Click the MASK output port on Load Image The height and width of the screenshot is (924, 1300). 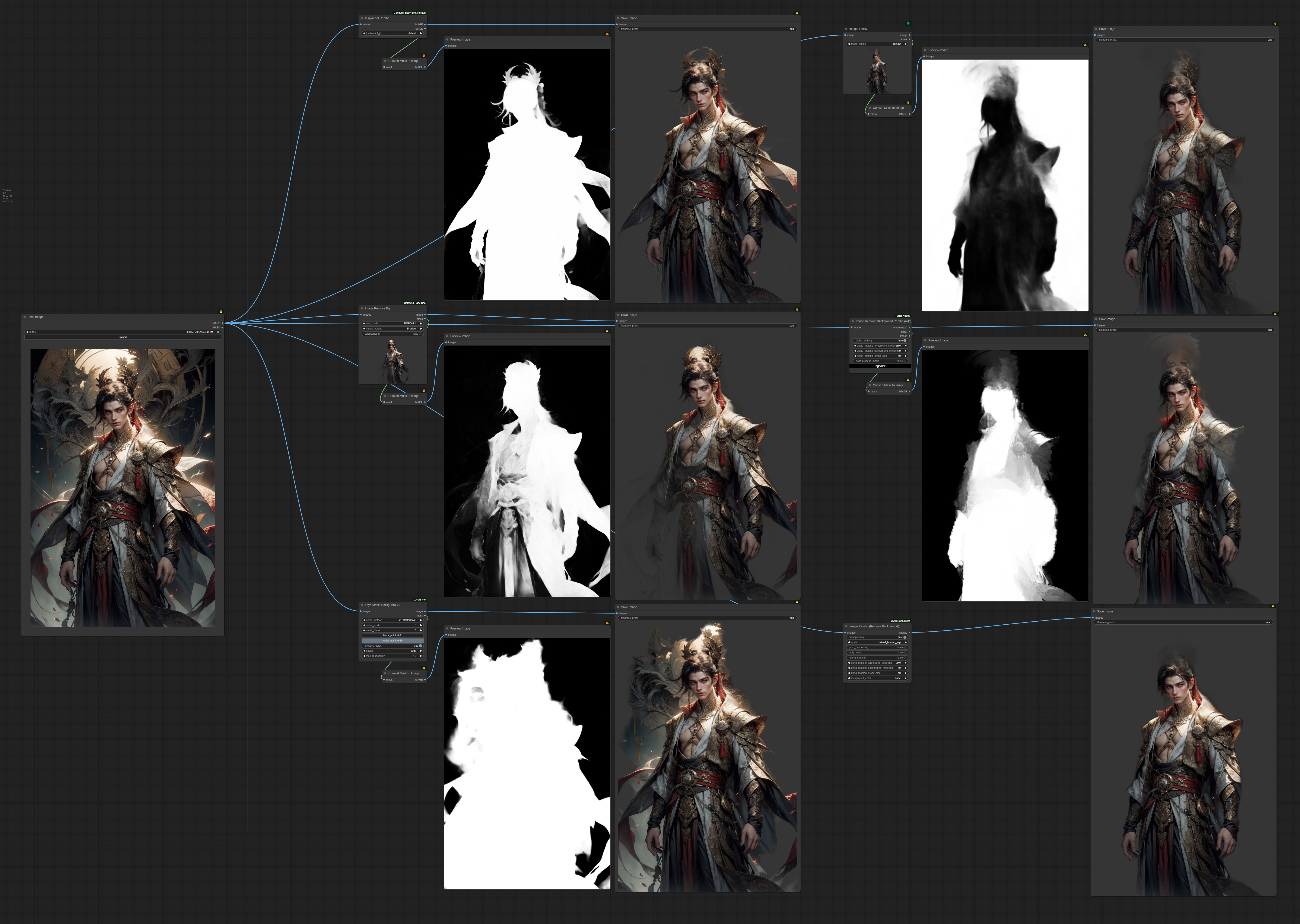pyautogui.click(x=222, y=328)
